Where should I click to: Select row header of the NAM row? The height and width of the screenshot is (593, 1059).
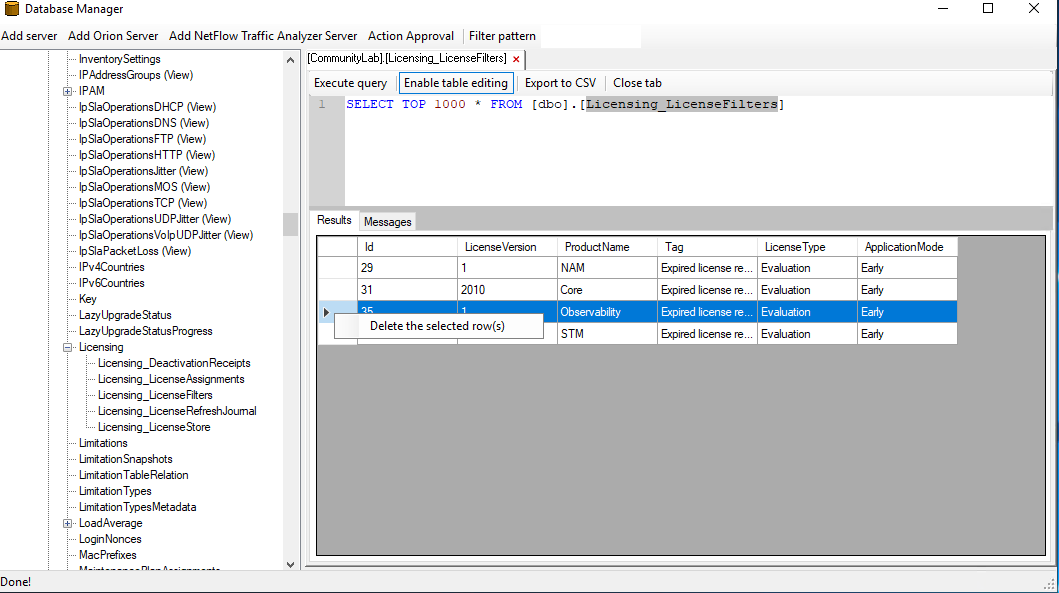pos(337,268)
